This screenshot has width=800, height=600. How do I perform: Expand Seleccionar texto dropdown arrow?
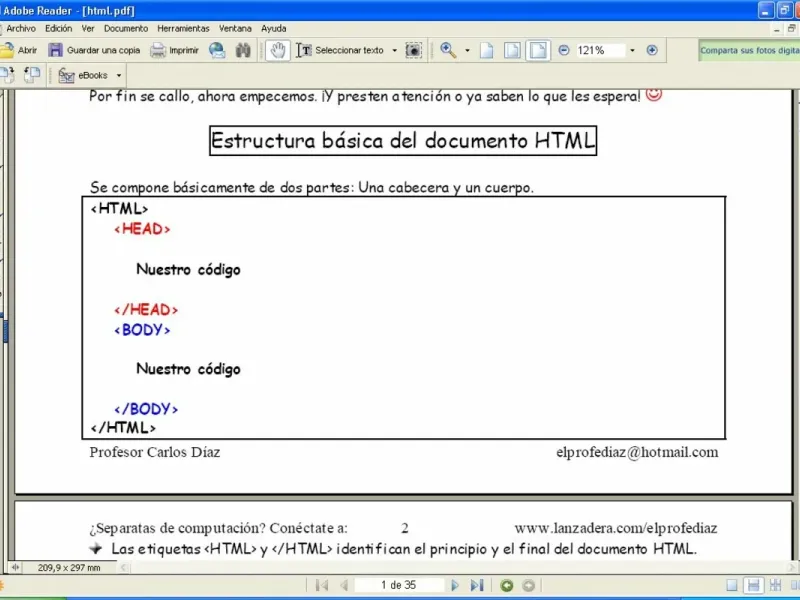(394, 50)
